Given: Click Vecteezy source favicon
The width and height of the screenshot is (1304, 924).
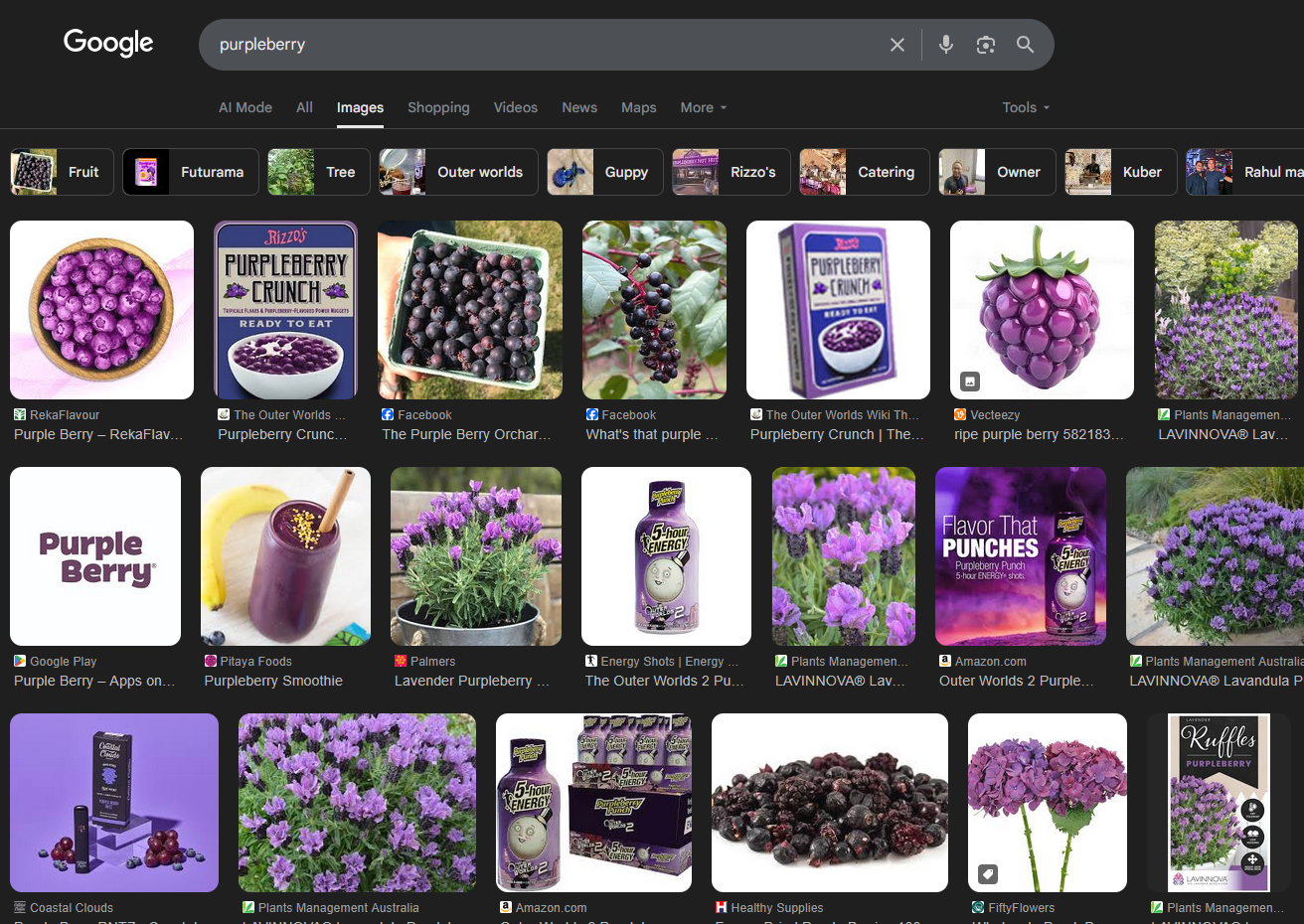Looking at the screenshot, I should tap(960, 414).
